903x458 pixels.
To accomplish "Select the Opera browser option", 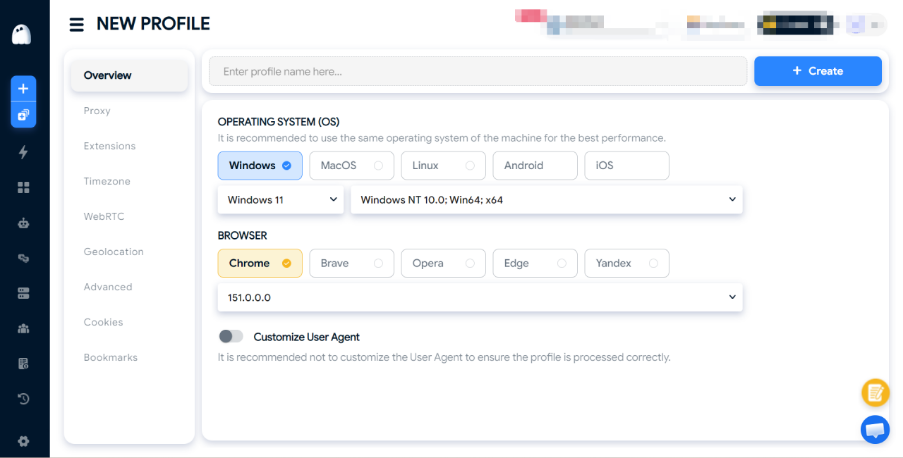I will (443, 263).
